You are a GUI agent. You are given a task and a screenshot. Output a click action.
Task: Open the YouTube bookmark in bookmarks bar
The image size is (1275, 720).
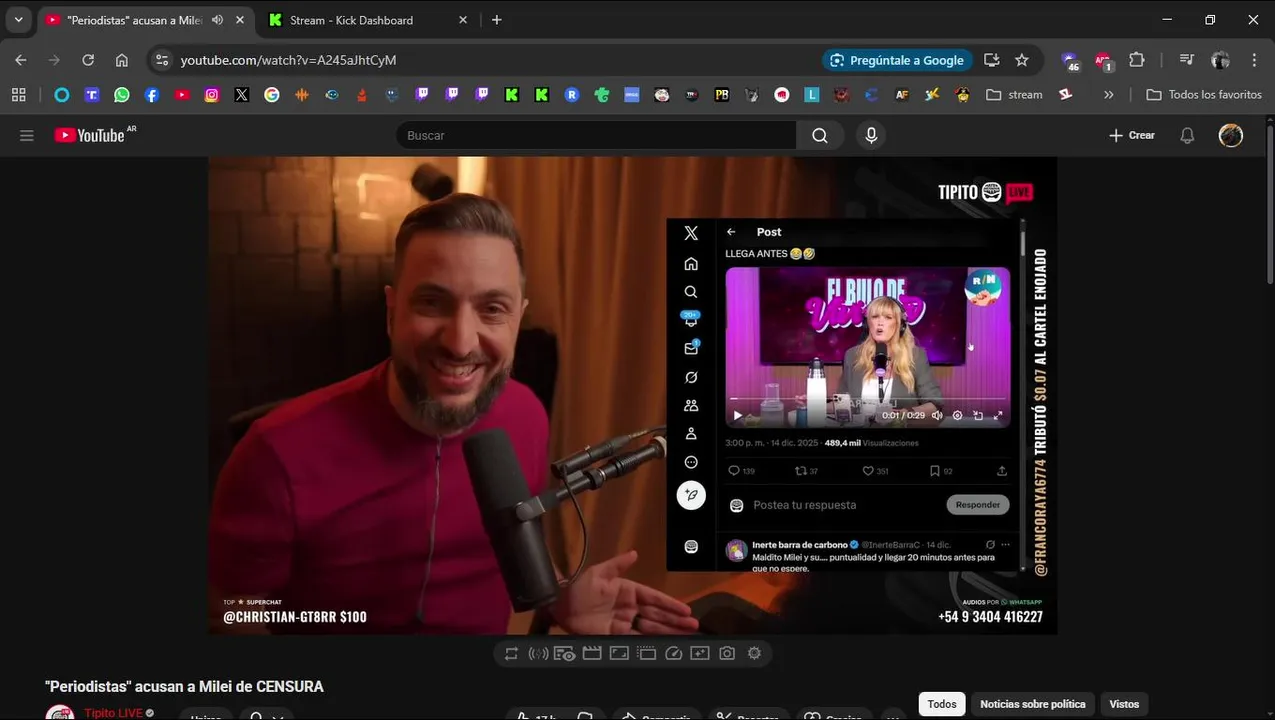tap(182, 95)
